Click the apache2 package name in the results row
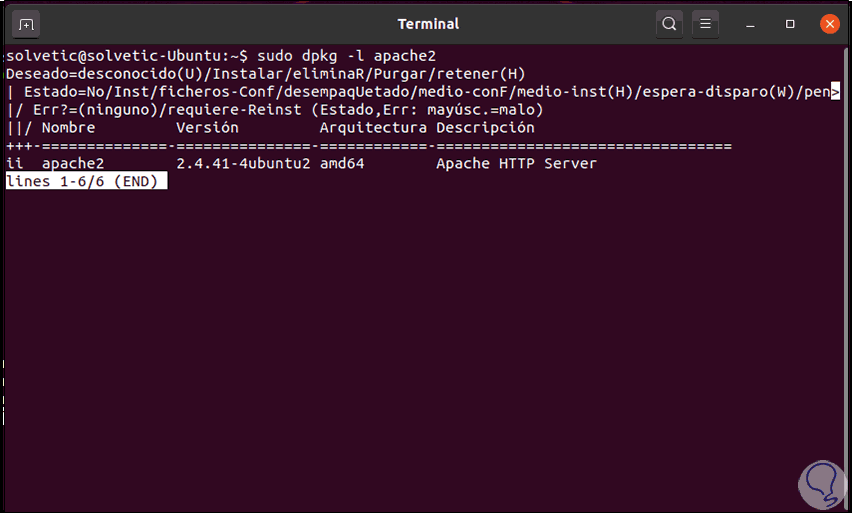Viewport: 853px width, 513px height. (72, 164)
